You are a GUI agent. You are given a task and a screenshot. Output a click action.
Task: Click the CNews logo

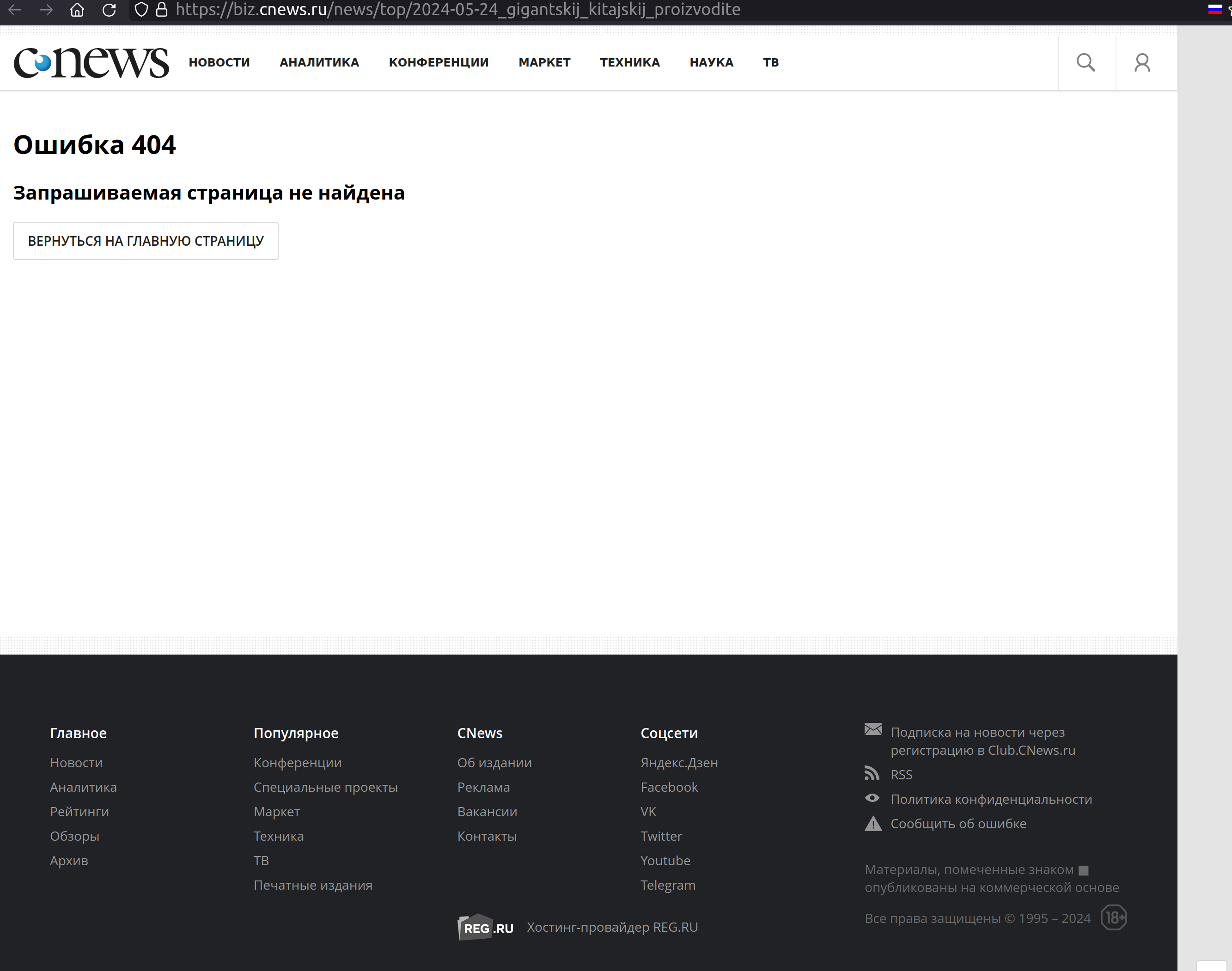[91, 62]
